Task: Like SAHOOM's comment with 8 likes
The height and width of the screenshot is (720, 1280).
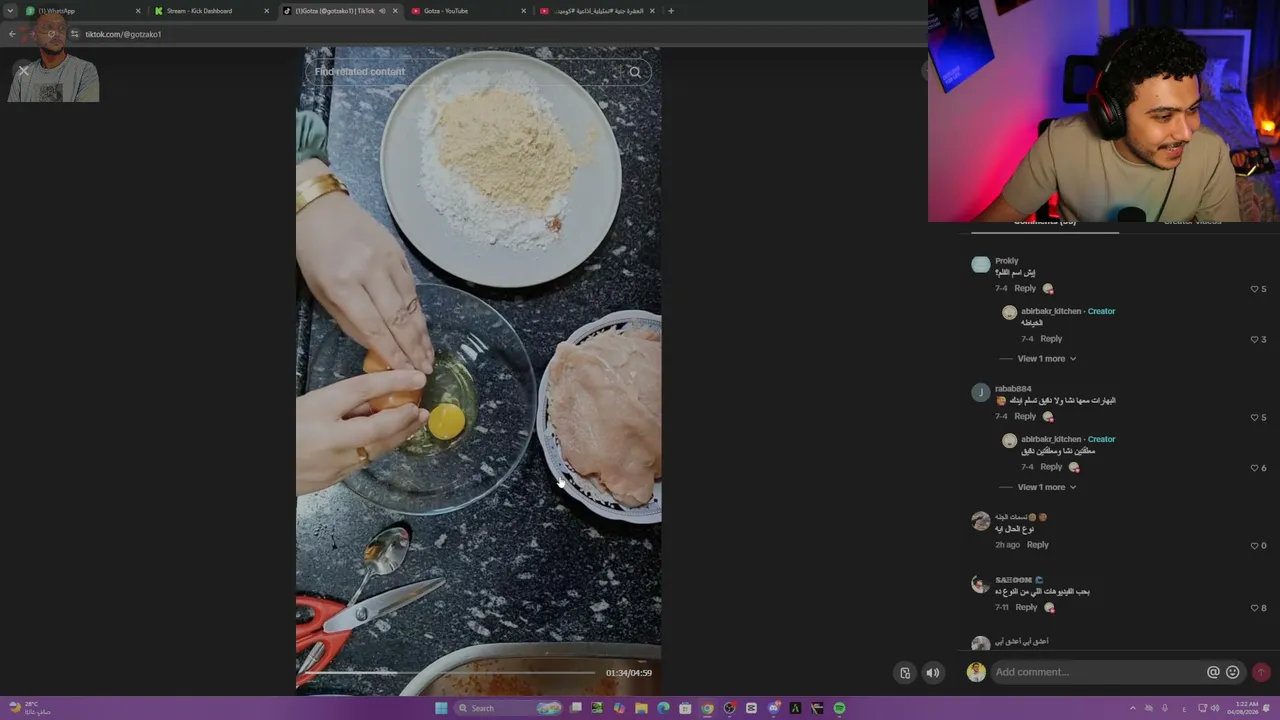Action: pos(1255,608)
